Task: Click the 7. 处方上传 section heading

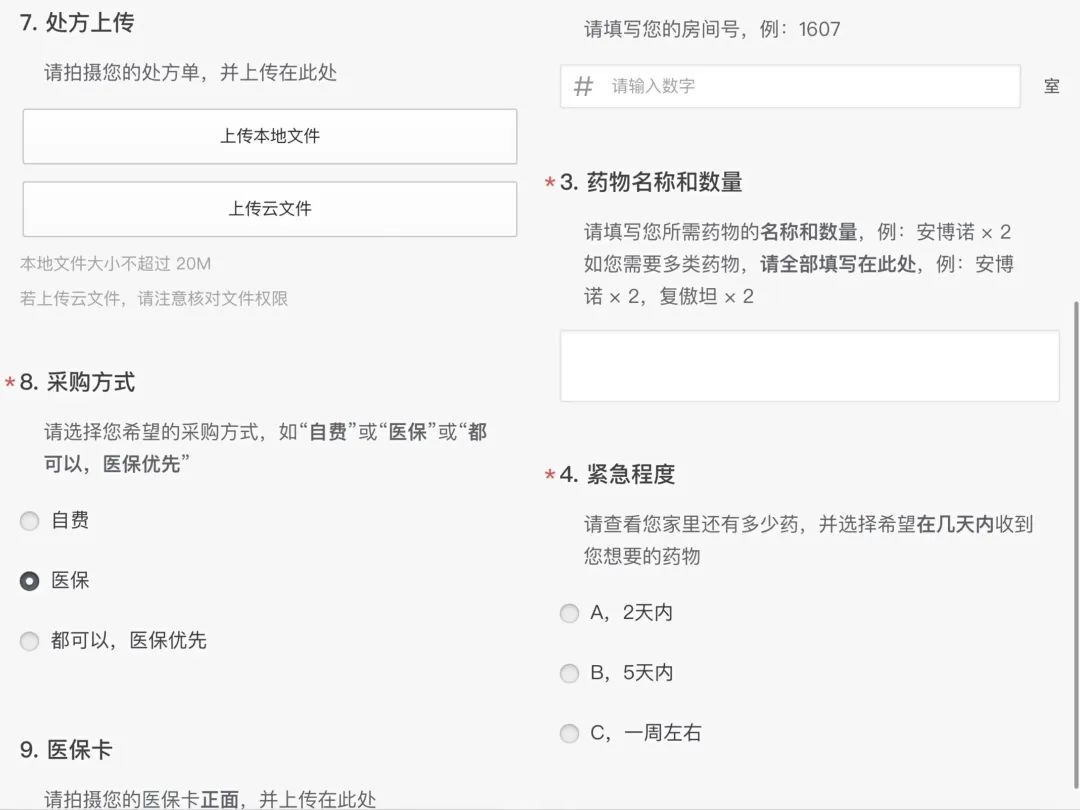Action: click(77, 22)
